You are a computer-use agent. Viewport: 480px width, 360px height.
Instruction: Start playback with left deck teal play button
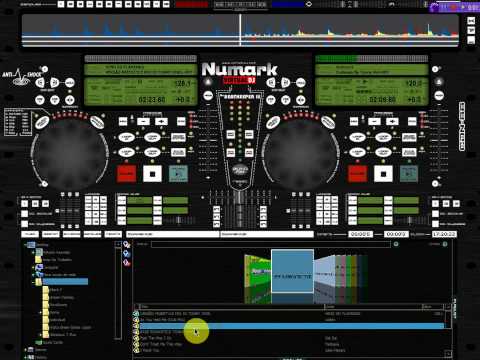tap(178, 174)
